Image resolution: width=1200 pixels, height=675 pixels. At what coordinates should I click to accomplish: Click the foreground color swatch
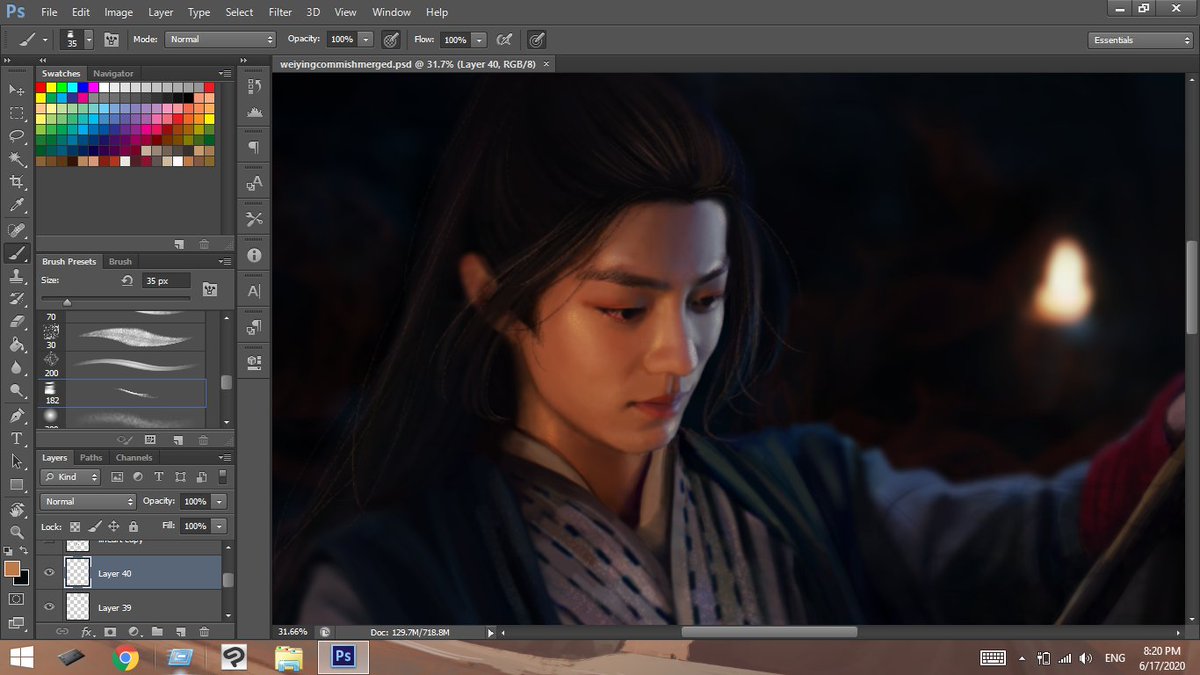[x=12, y=568]
